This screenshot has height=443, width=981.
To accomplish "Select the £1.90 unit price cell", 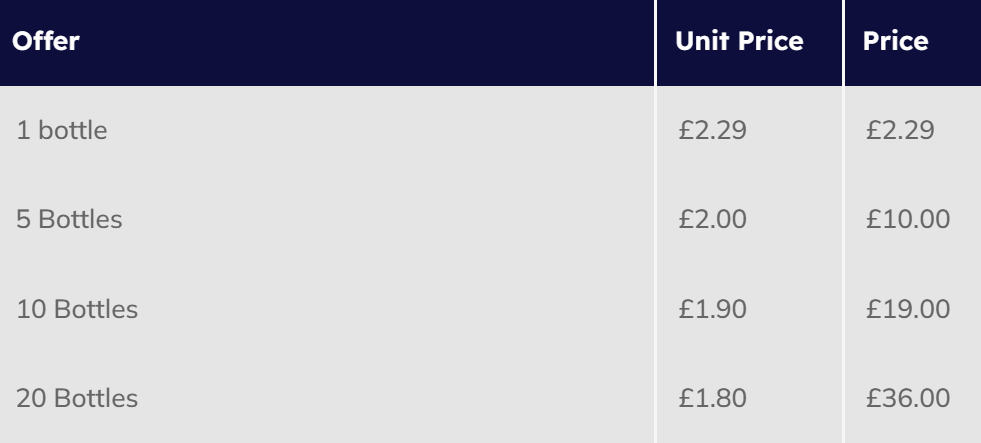I will [x=712, y=310].
